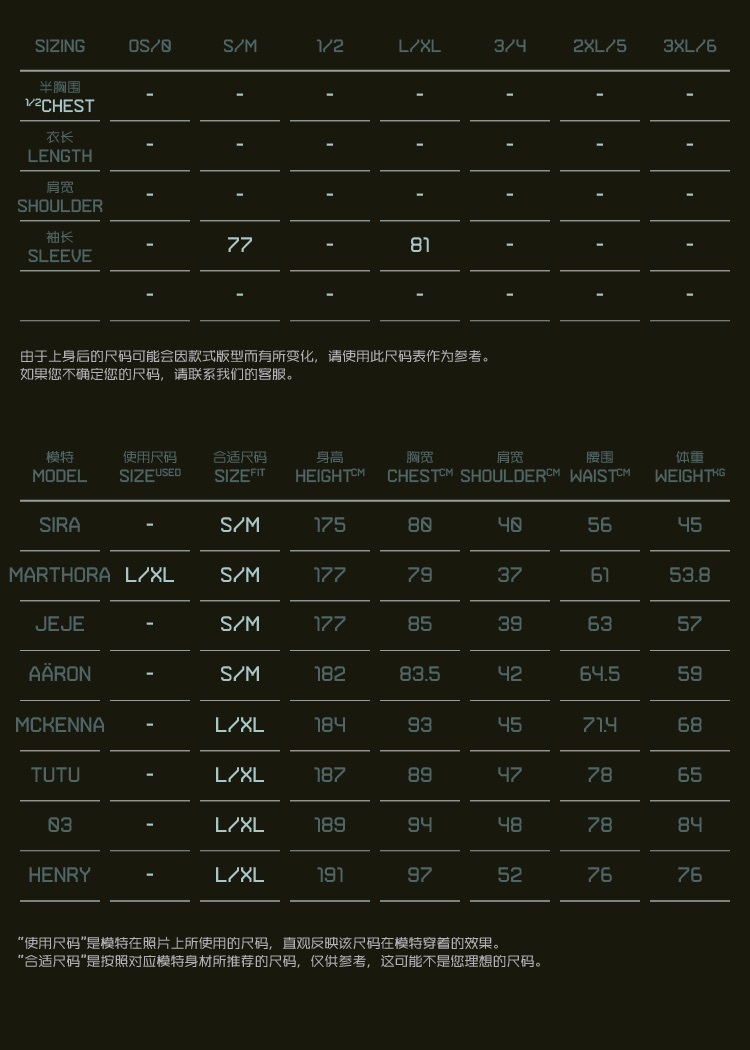The image size is (750, 1050).
Task: Click sleeve value 81 for L/XL
Action: point(420,244)
